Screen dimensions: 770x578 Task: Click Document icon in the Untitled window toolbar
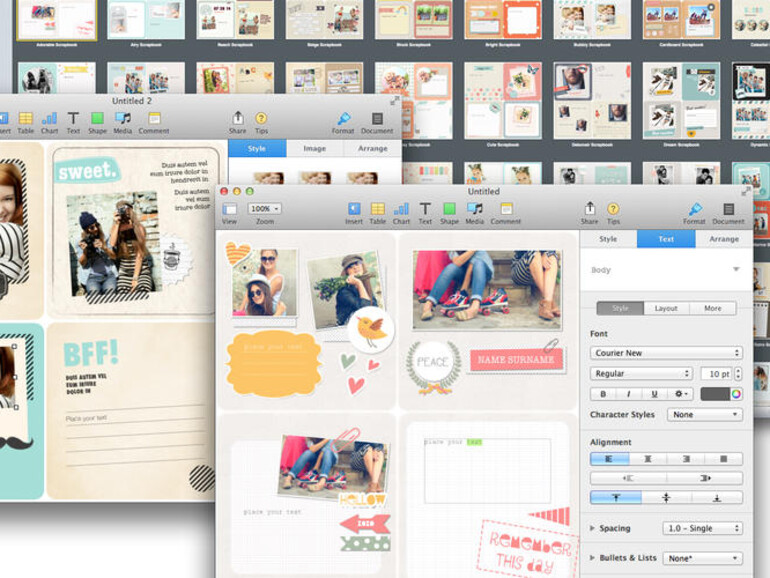point(729,209)
